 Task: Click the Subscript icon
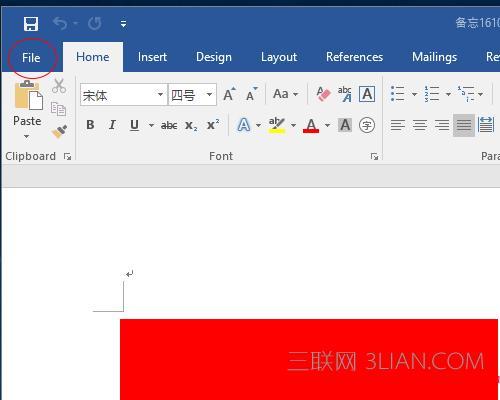191,125
